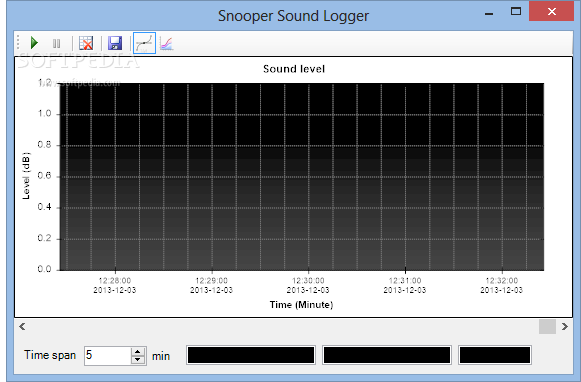The image size is (581, 382).
Task: Click the Time span value field
Action: tap(107, 356)
